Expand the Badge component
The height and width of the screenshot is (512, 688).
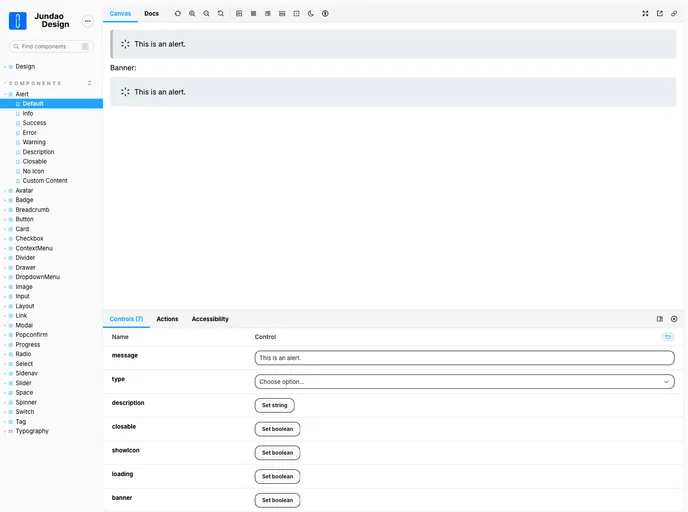24,200
